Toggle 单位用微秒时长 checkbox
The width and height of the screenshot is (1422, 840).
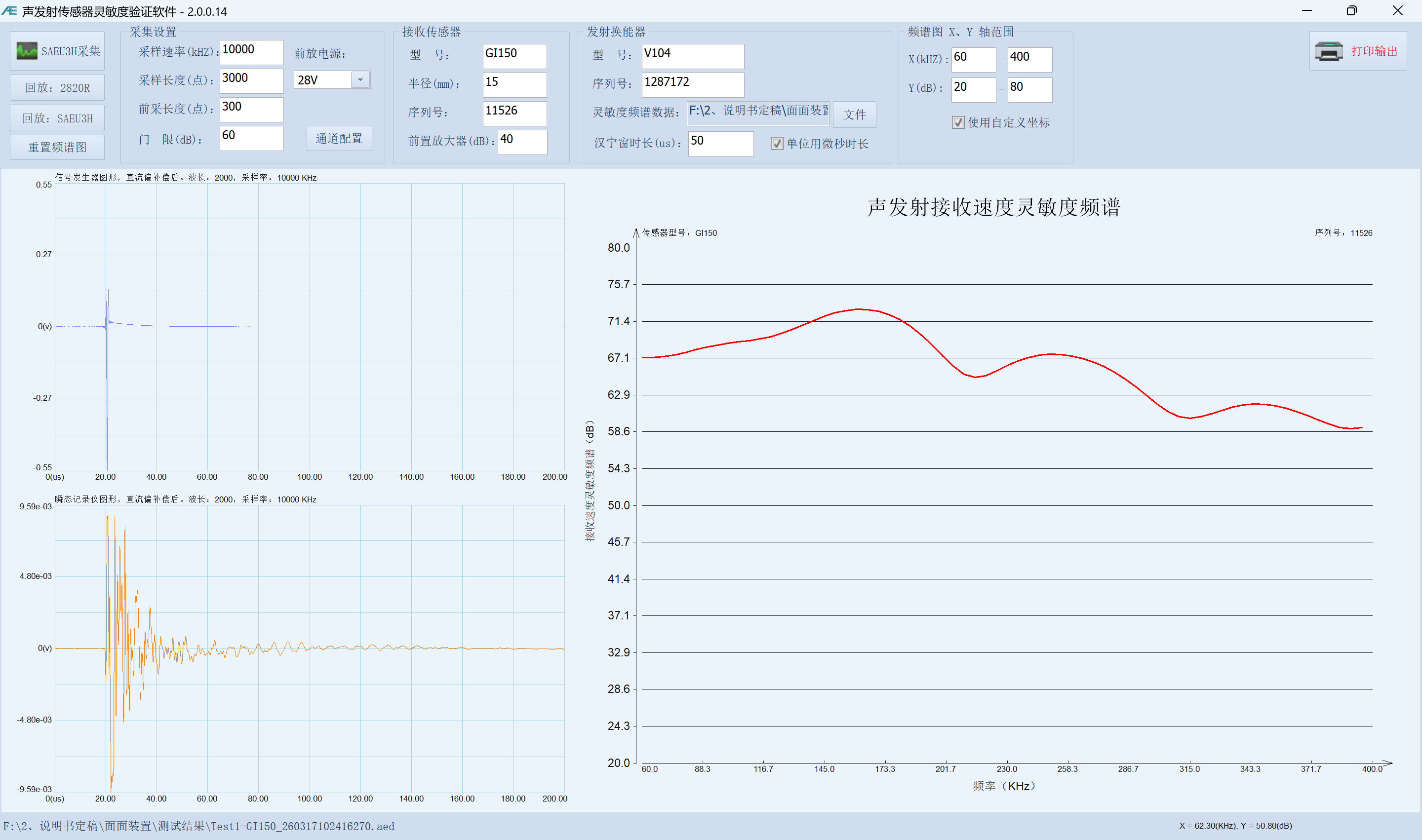[776, 144]
